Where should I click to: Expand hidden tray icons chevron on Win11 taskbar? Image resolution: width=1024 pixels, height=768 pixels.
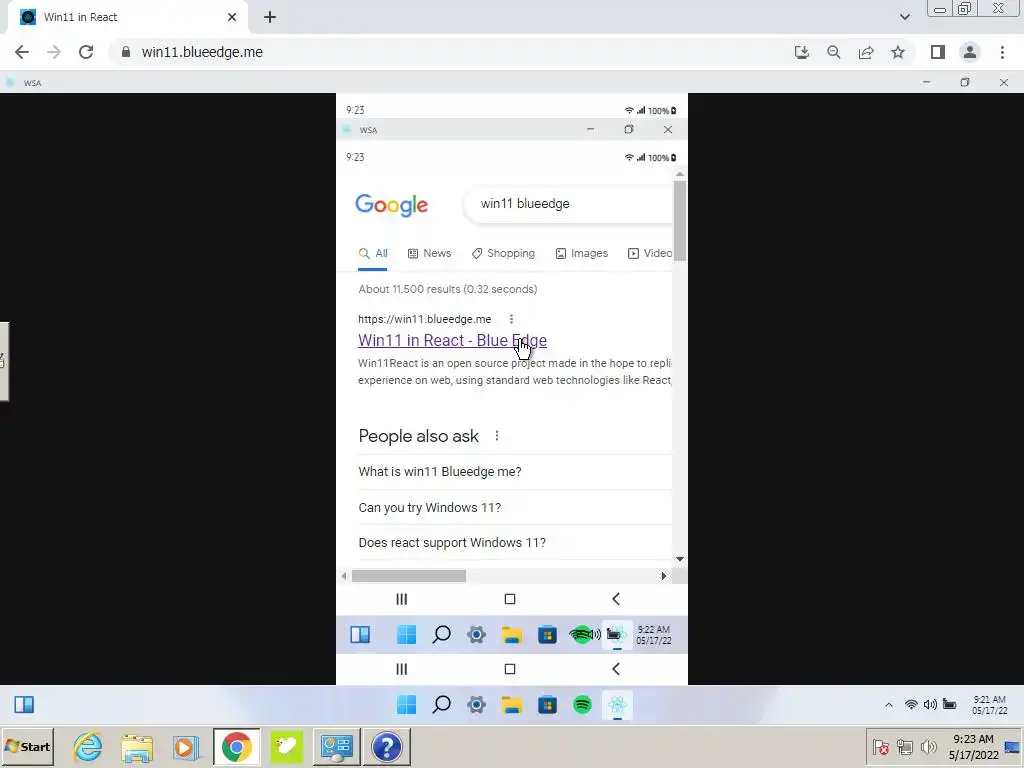(889, 705)
